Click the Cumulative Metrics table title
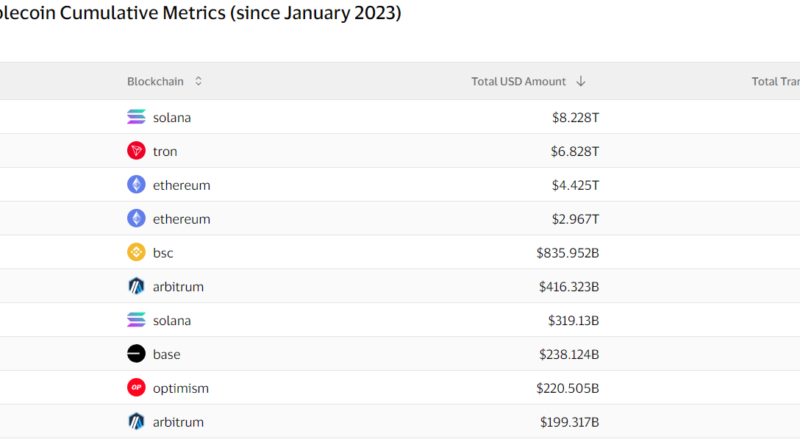Viewport: 800px width, 445px height. 200,16
